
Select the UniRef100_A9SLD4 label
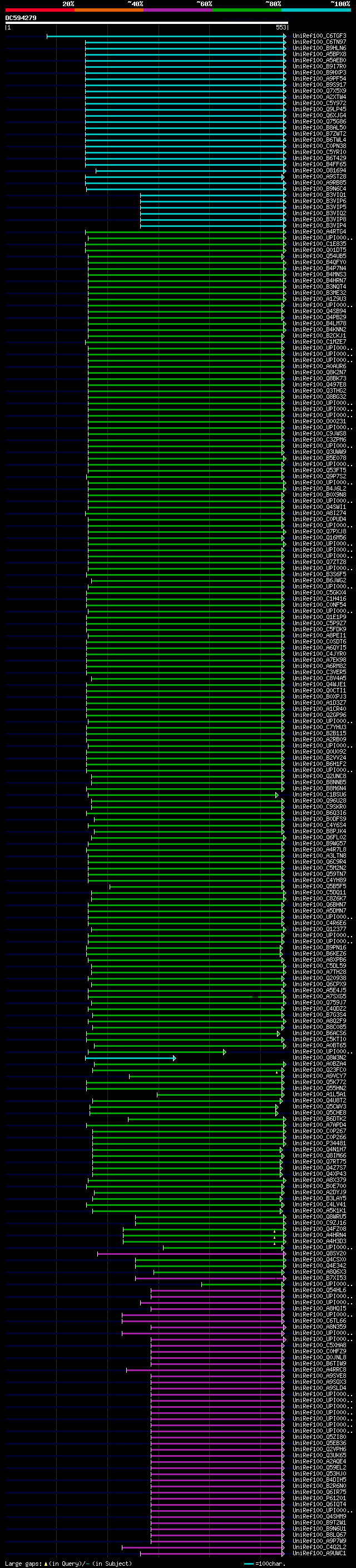(319, 1388)
